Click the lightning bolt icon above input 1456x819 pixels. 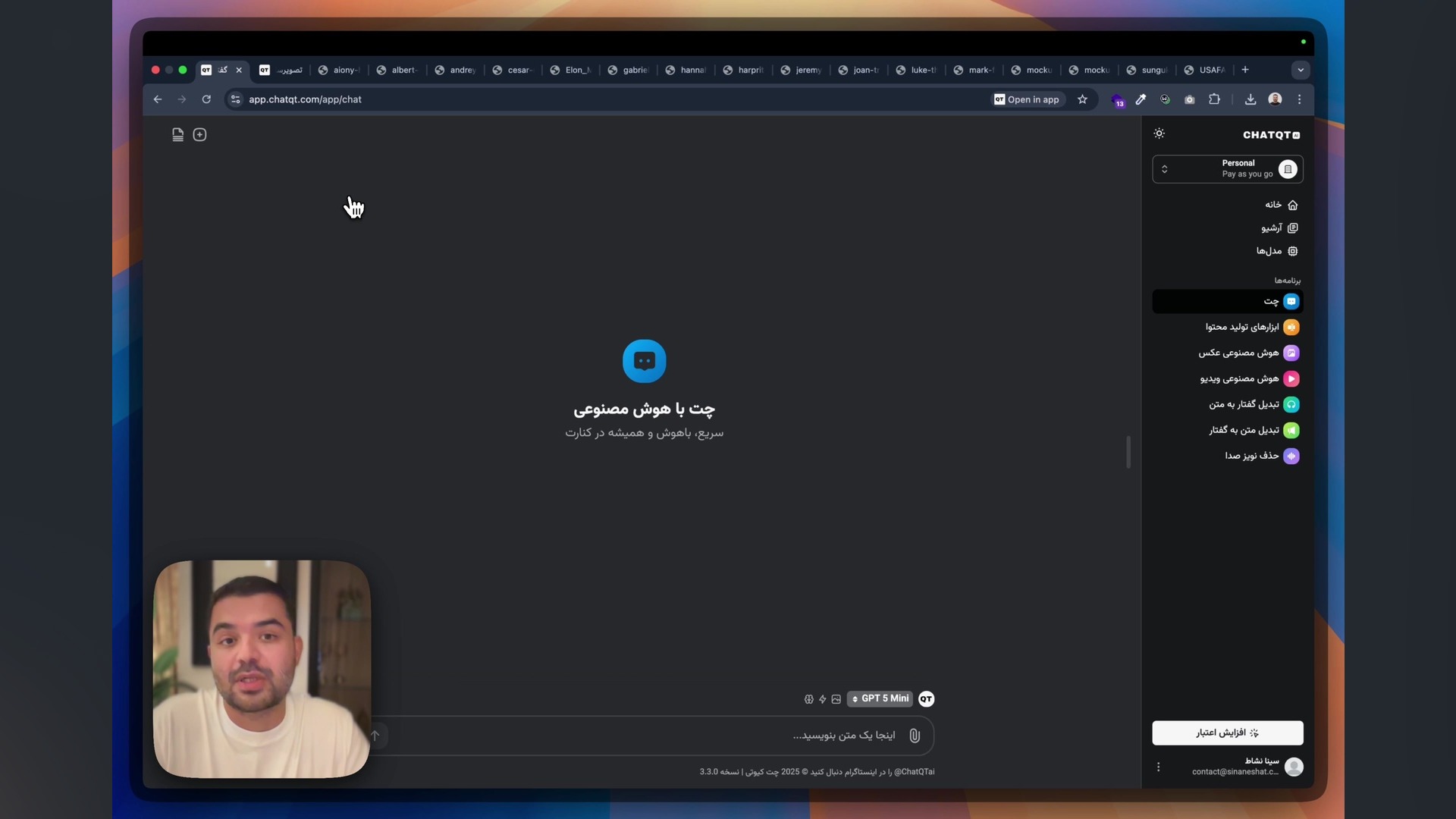point(822,699)
